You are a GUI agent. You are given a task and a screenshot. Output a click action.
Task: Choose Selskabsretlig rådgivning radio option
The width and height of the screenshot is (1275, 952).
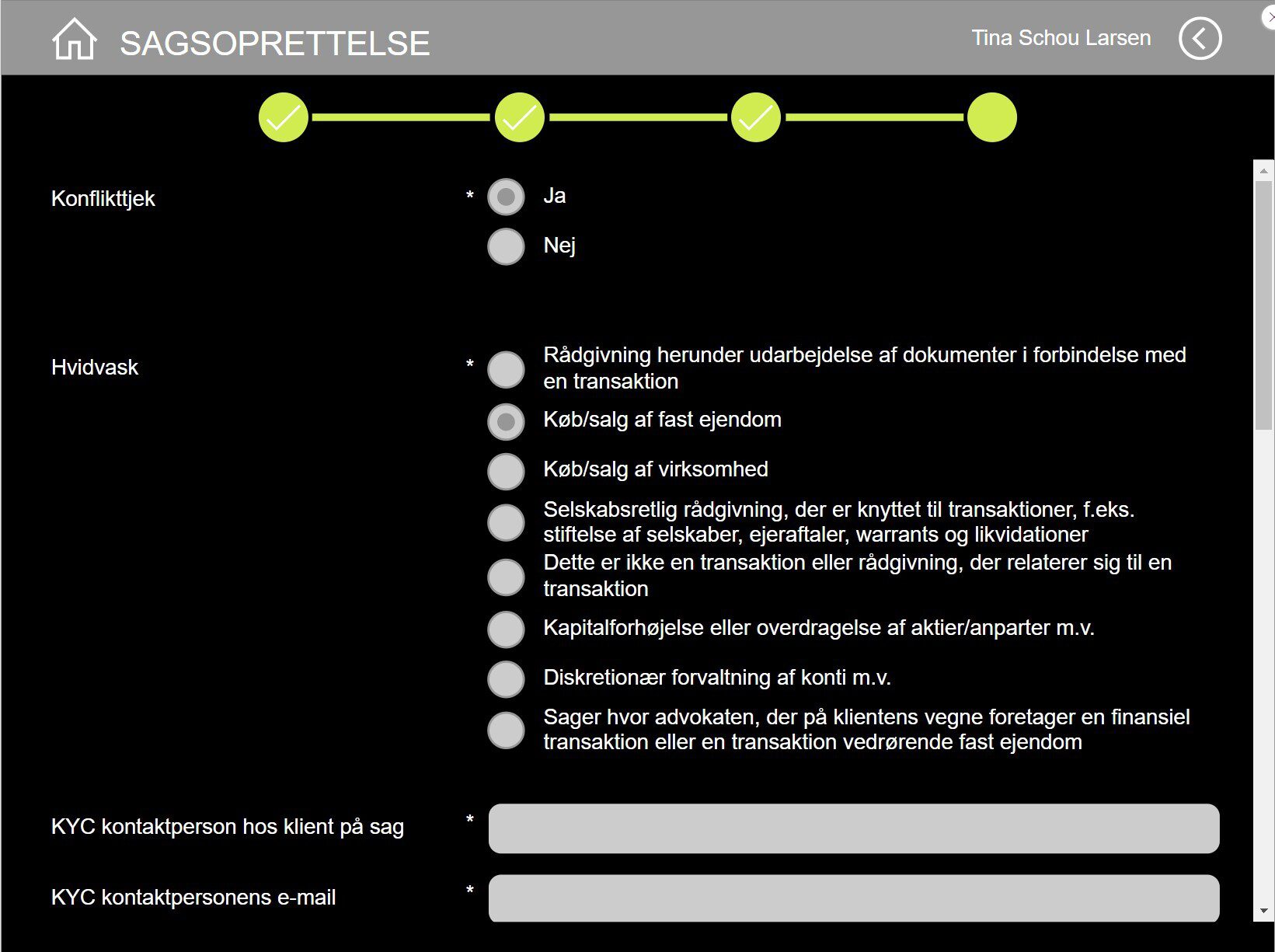506,522
